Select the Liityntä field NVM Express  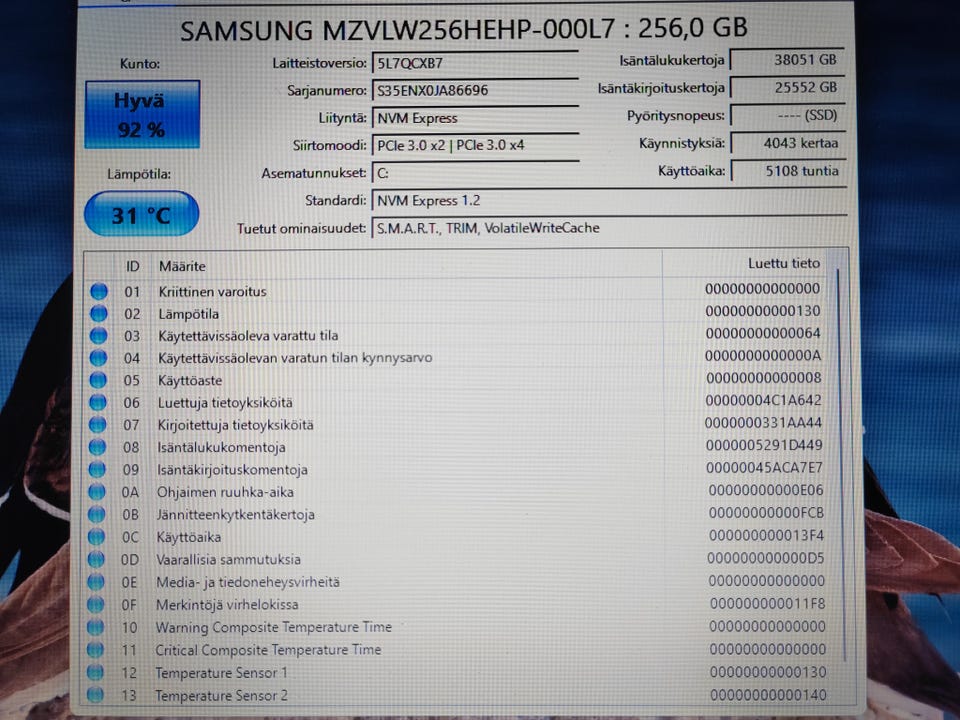pyautogui.click(x=475, y=118)
